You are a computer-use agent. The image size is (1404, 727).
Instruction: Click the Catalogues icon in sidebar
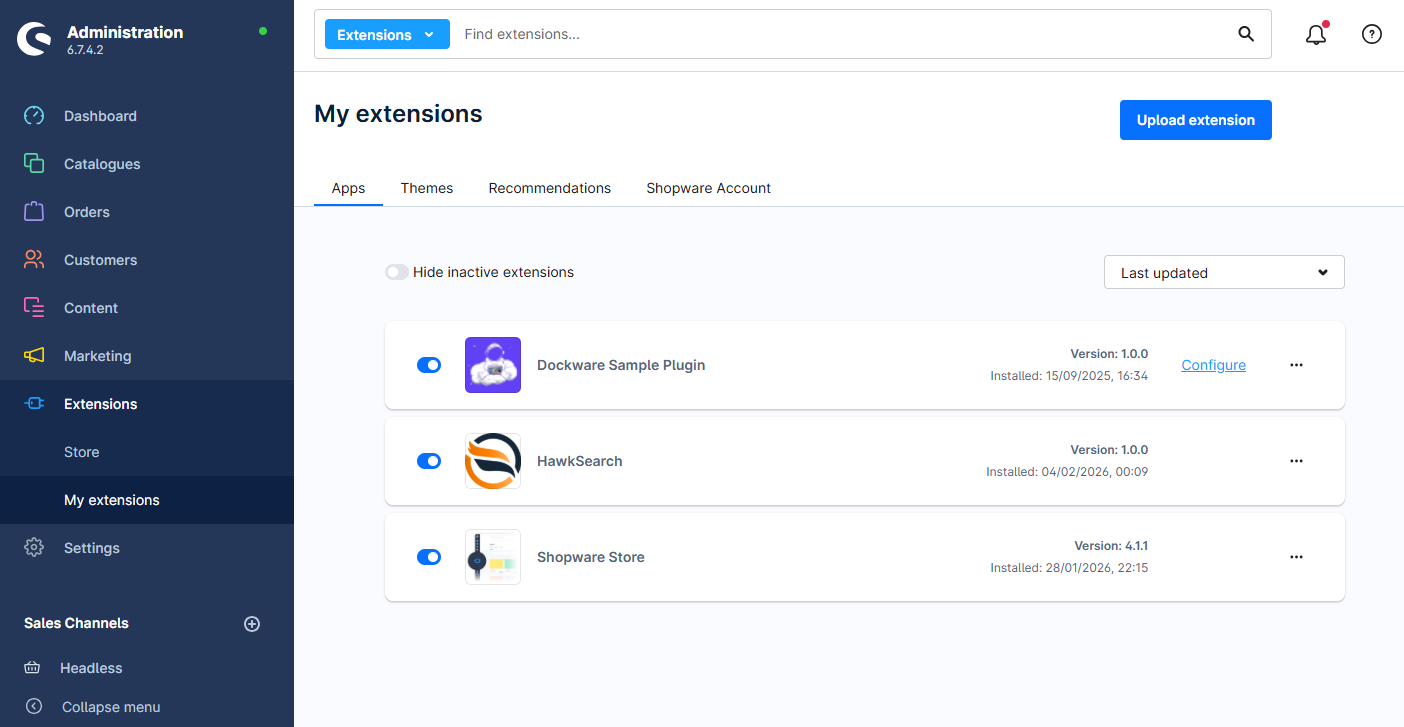34,164
